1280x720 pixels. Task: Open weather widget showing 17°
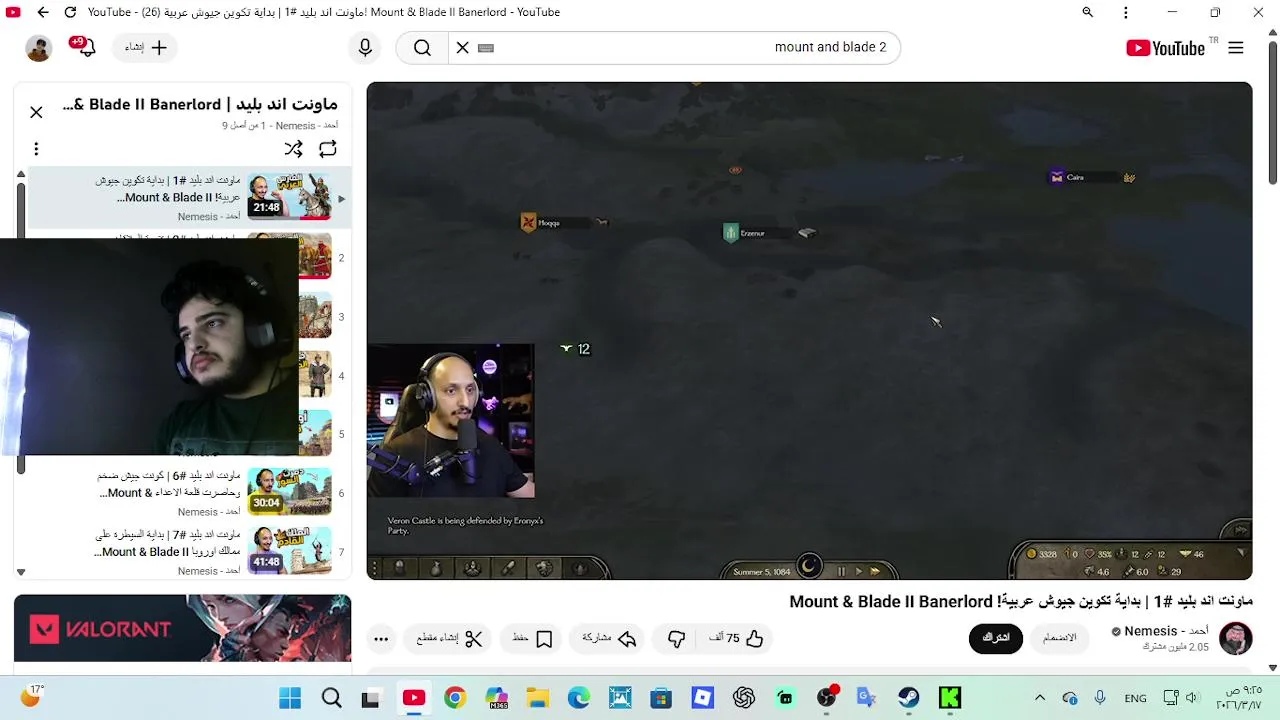[32, 696]
